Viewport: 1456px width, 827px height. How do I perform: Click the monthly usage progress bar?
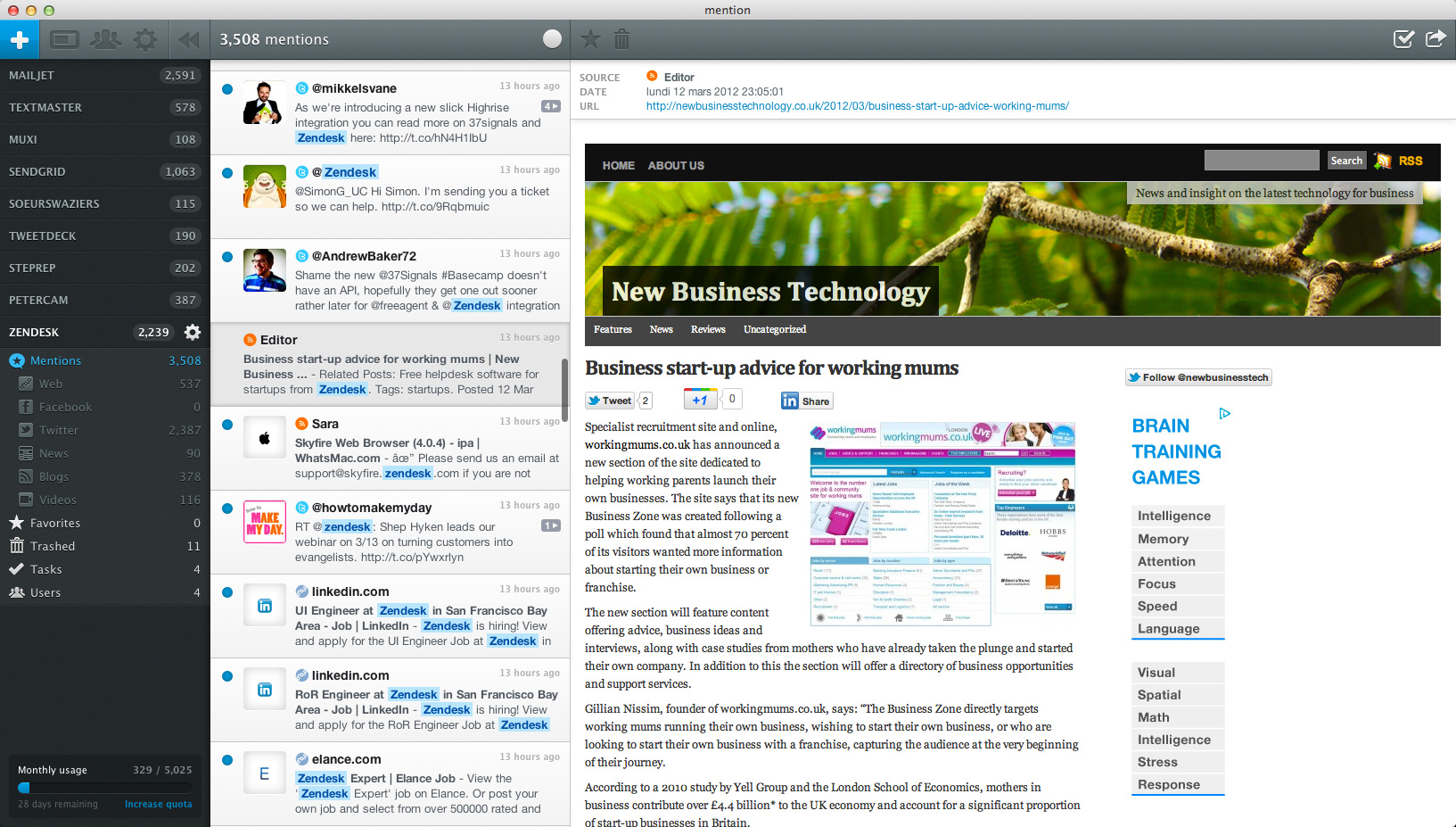(x=104, y=788)
